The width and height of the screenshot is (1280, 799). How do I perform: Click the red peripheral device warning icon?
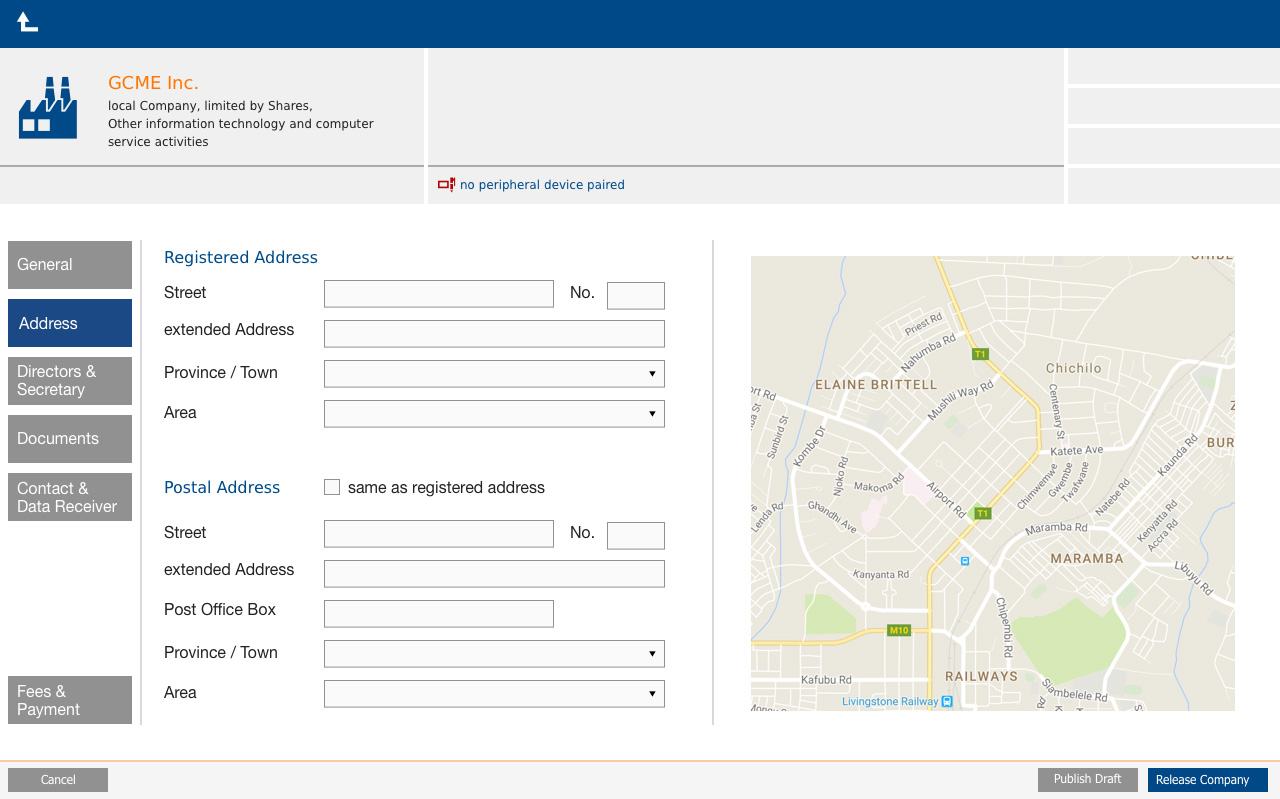[x=446, y=185]
